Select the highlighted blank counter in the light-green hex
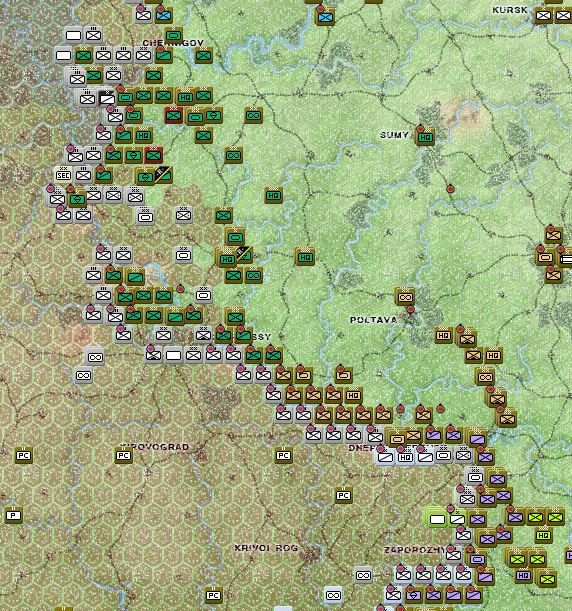The image size is (572, 611). pyautogui.click(x=437, y=519)
